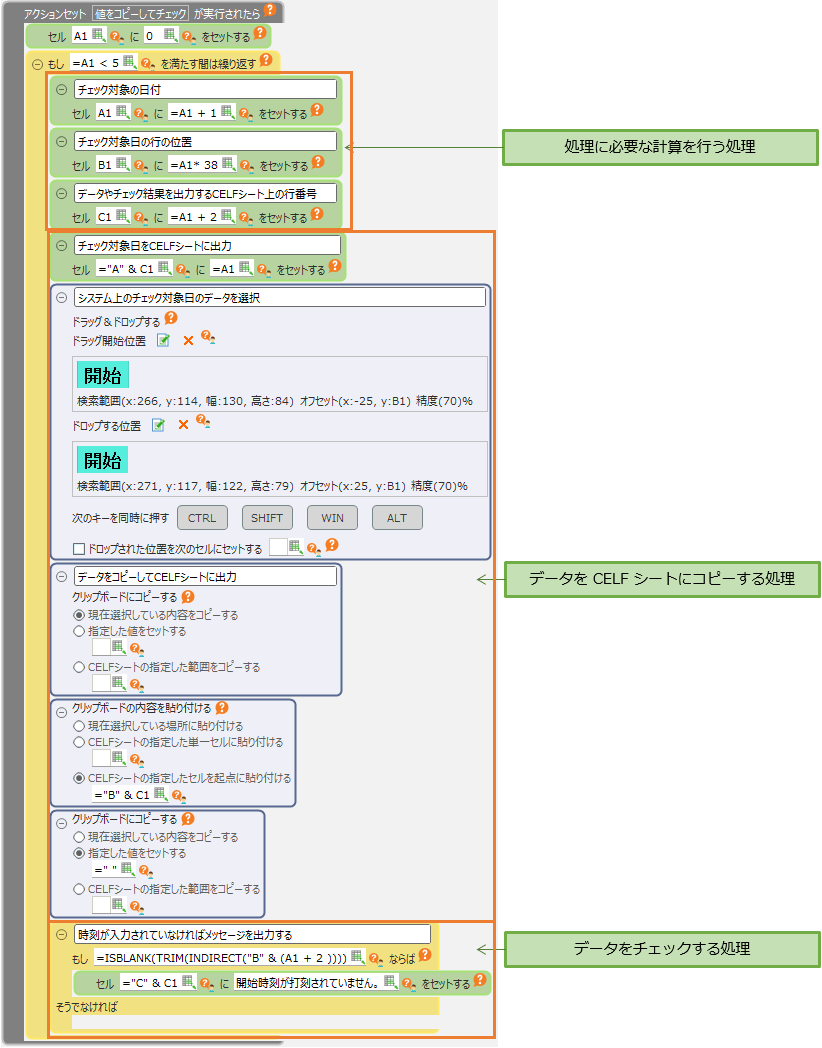Open help for ドラッグ＆ドロップする action
The image size is (822, 1048).
click(170, 319)
